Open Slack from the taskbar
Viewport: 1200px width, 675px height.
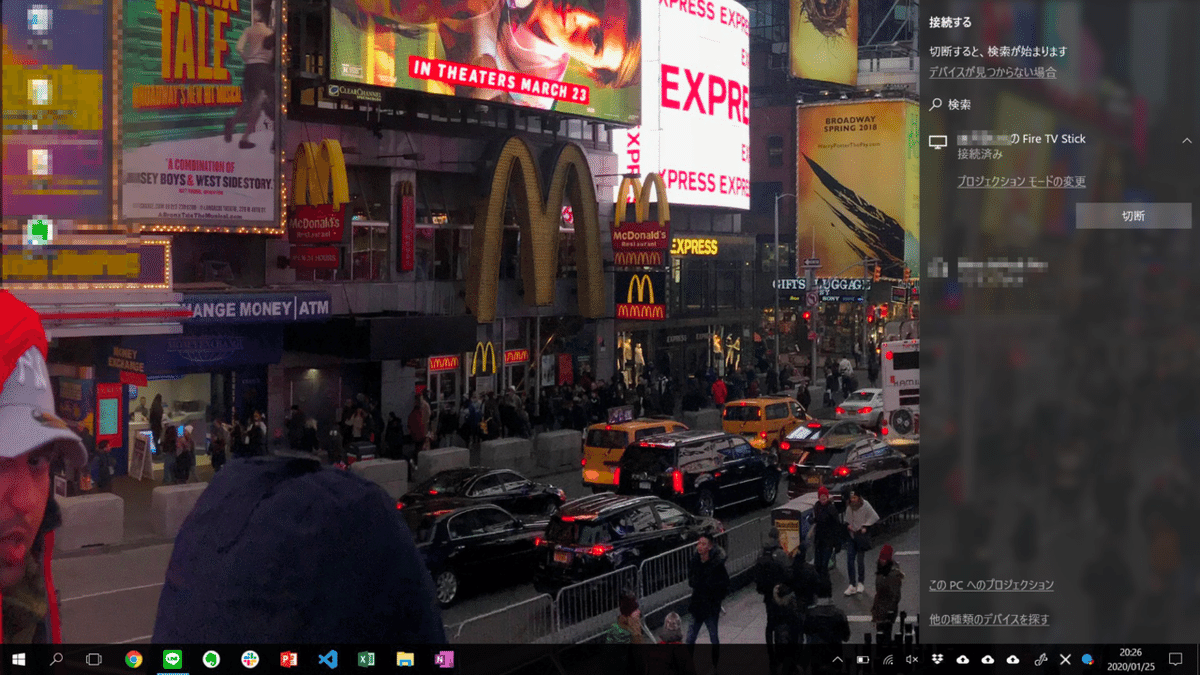click(x=250, y=659)
